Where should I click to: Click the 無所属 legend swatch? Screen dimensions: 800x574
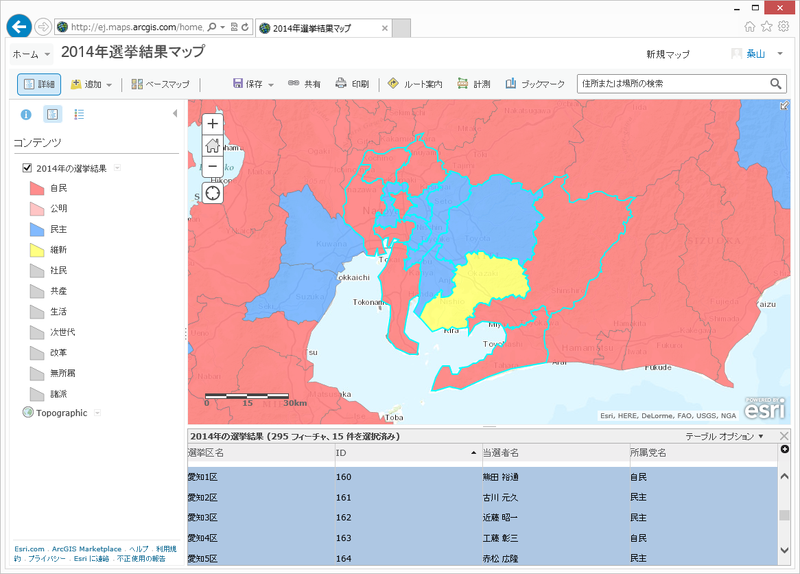(37, 373)
